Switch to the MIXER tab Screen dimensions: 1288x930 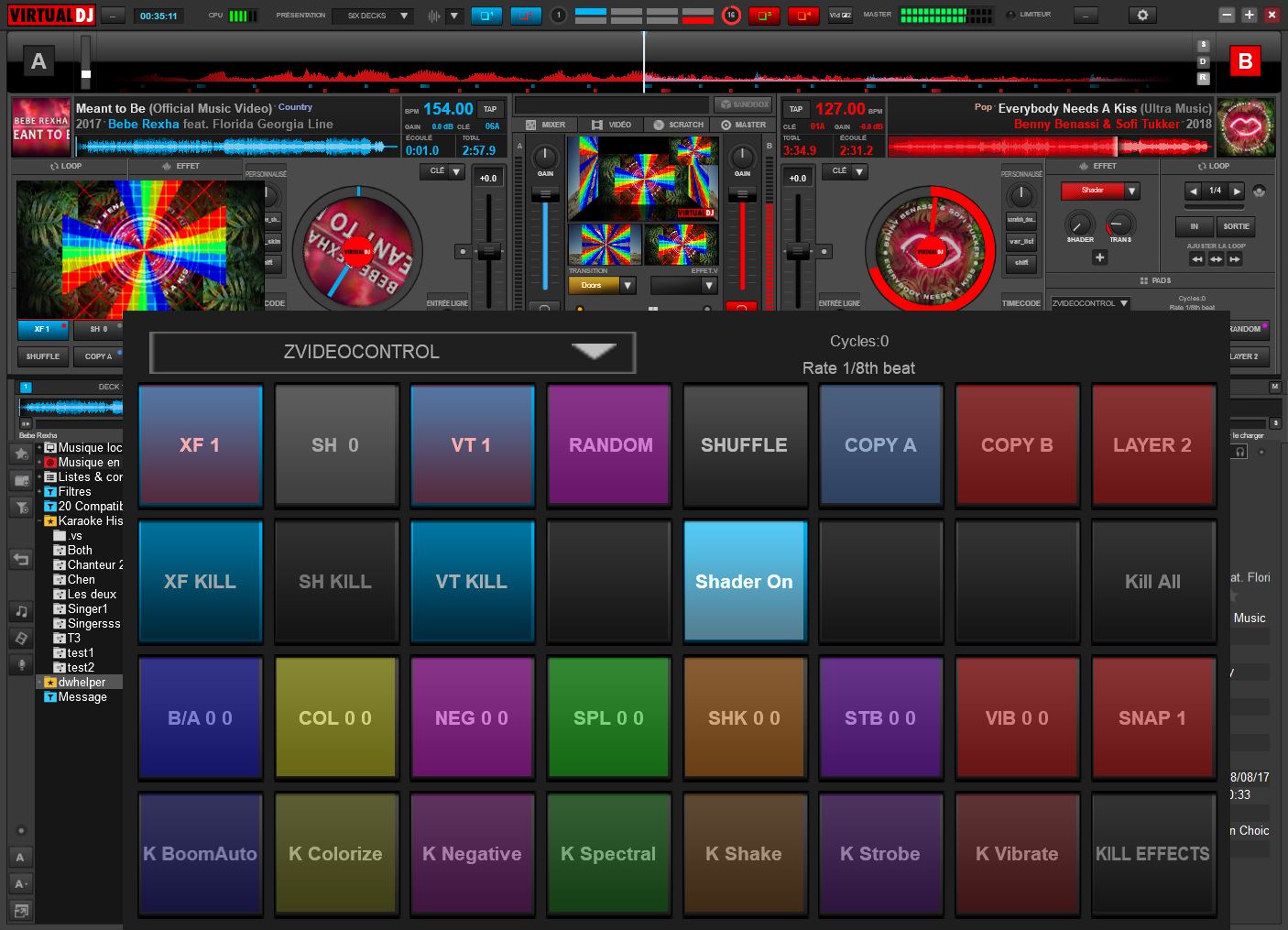tap(546, 125)
